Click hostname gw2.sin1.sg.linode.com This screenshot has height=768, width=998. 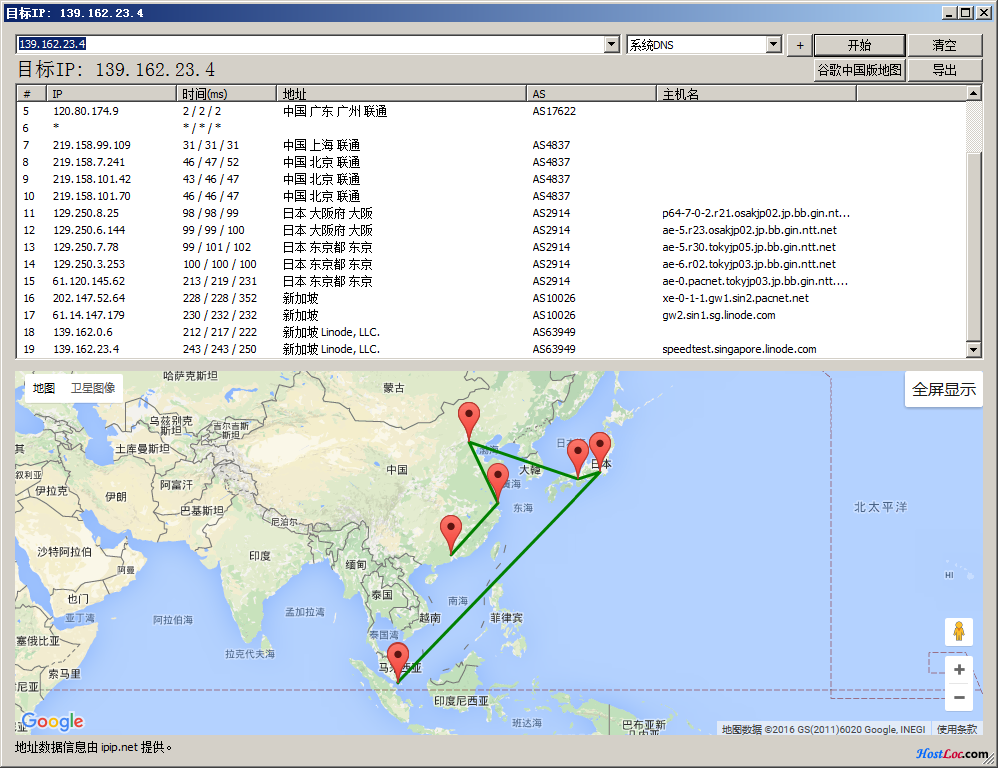pos(719,315)
